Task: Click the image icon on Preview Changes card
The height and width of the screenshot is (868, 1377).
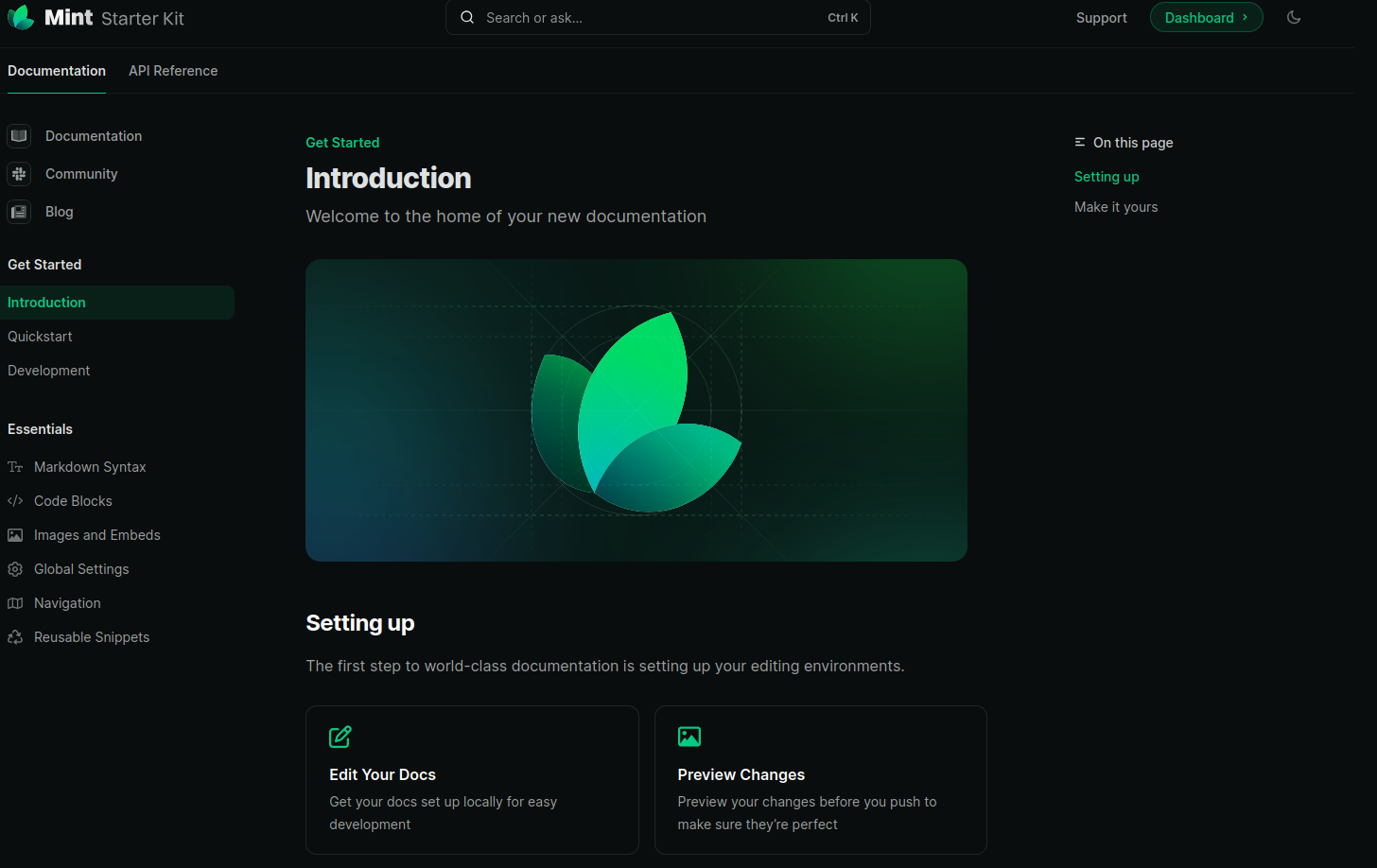Action: (x=689, y=737)
